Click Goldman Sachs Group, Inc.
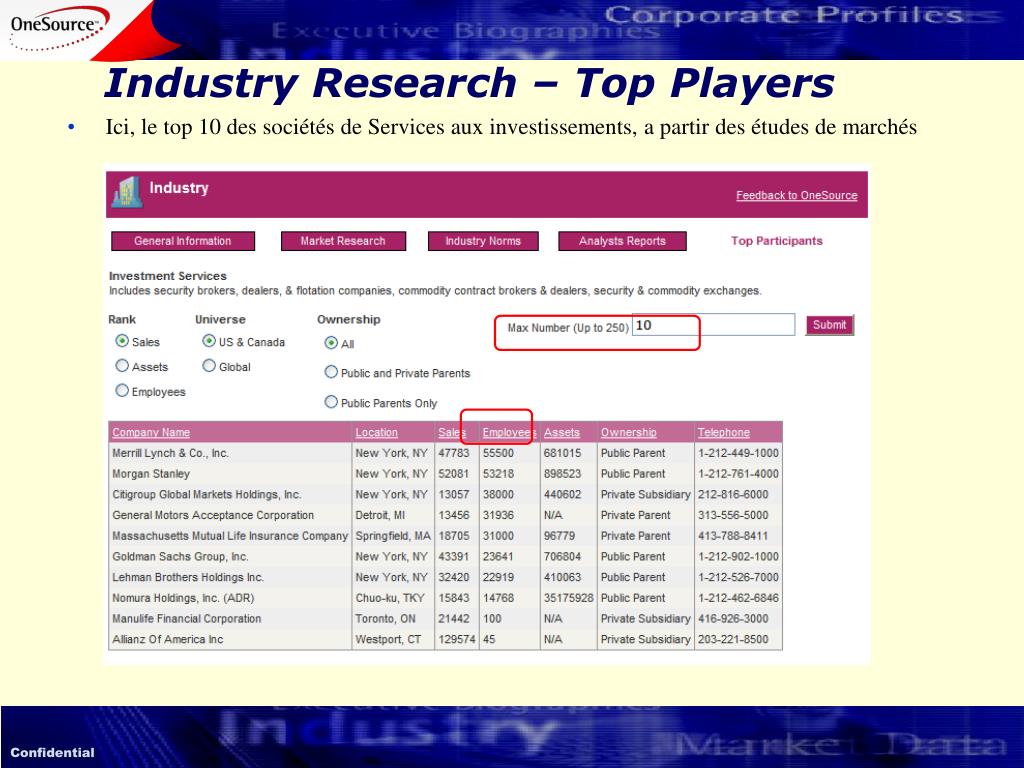 (180, 557)
